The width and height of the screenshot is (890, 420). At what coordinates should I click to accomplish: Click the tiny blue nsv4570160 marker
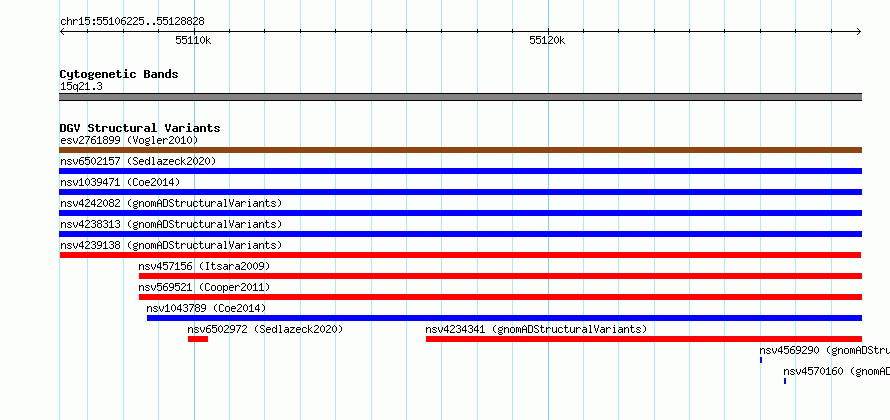pos(785,381)
